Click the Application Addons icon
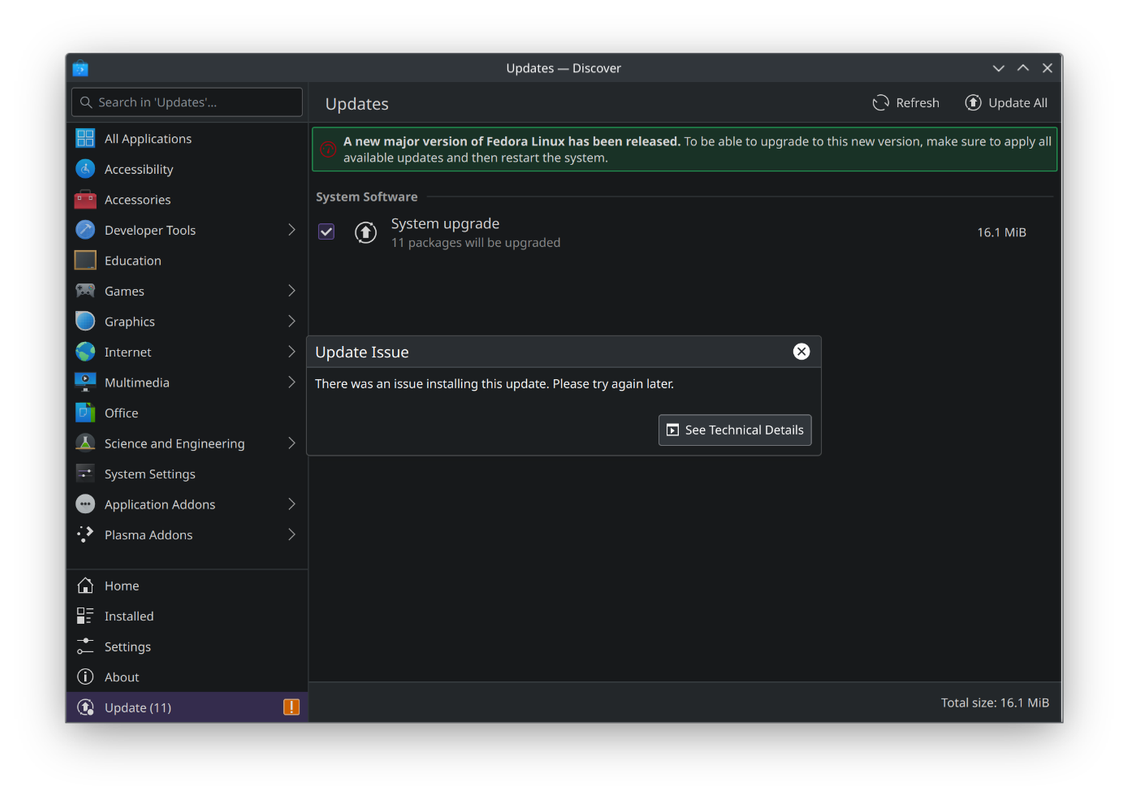This screenshot has width=1127, height=800. [85, 504]
